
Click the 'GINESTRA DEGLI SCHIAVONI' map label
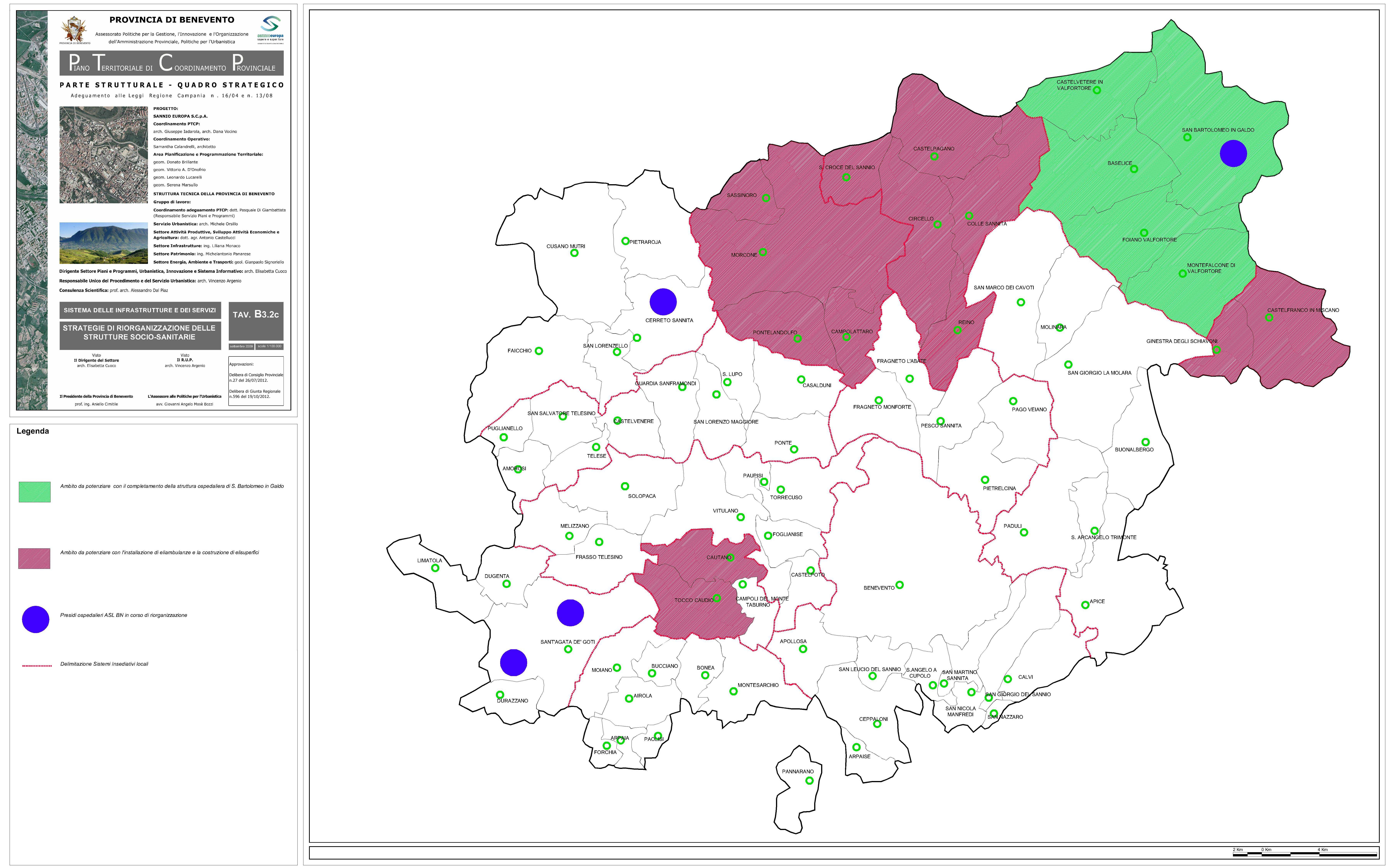(x=1182, y=342)
